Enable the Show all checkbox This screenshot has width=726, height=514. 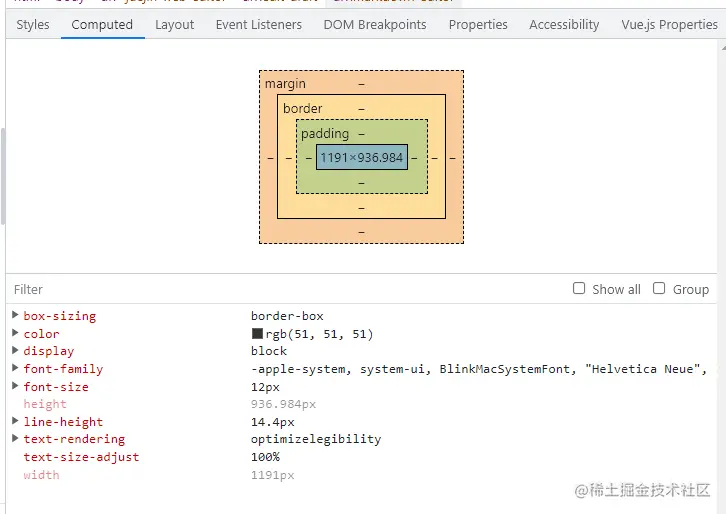point(579,288)
